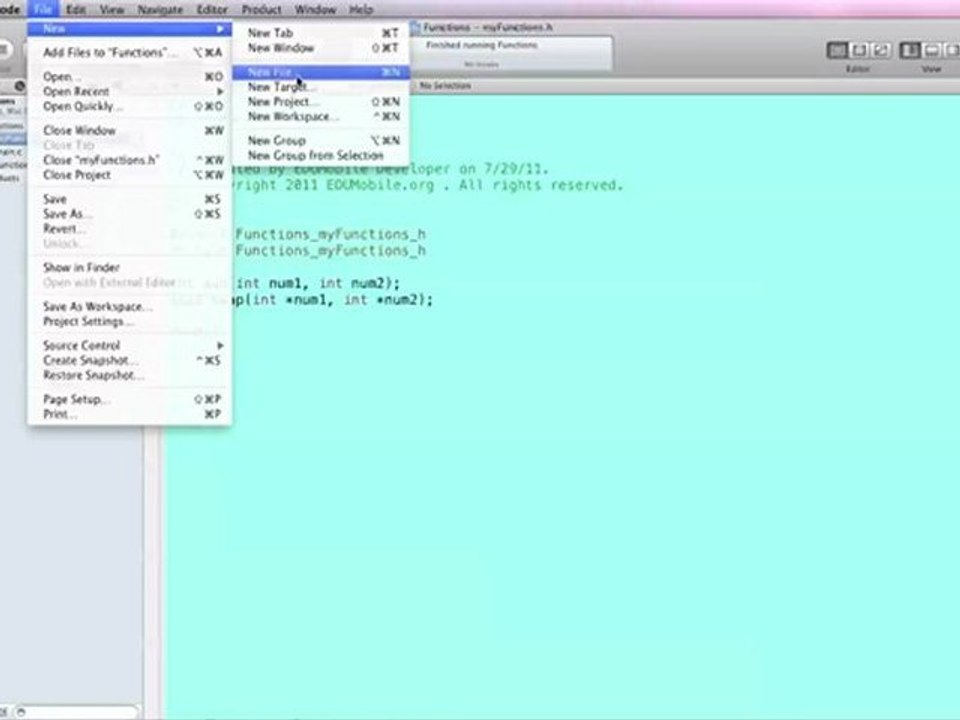960x720 pixels.
Task: Open the Edit menu
Action: (76, 9)
